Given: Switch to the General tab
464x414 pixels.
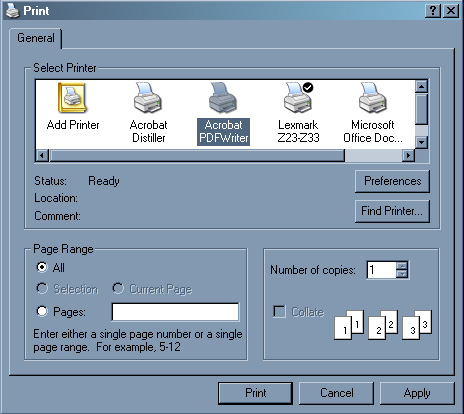Looking at the screenshot, I should pyautogui.click(x=36, y=38).
